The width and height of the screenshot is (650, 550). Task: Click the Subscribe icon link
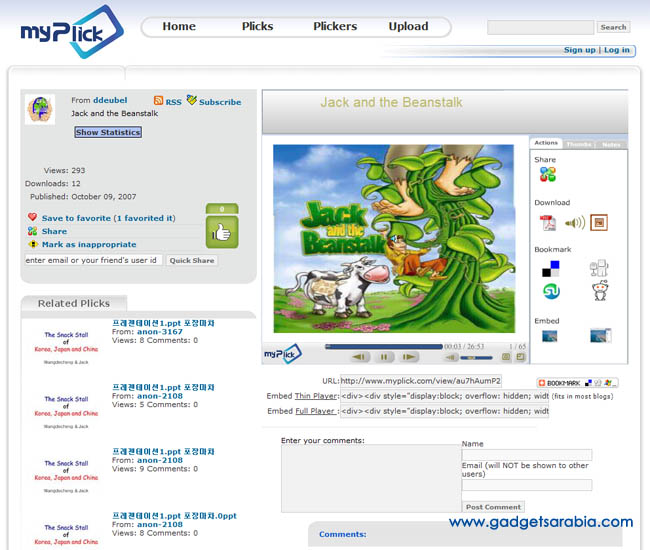(192, 100)
